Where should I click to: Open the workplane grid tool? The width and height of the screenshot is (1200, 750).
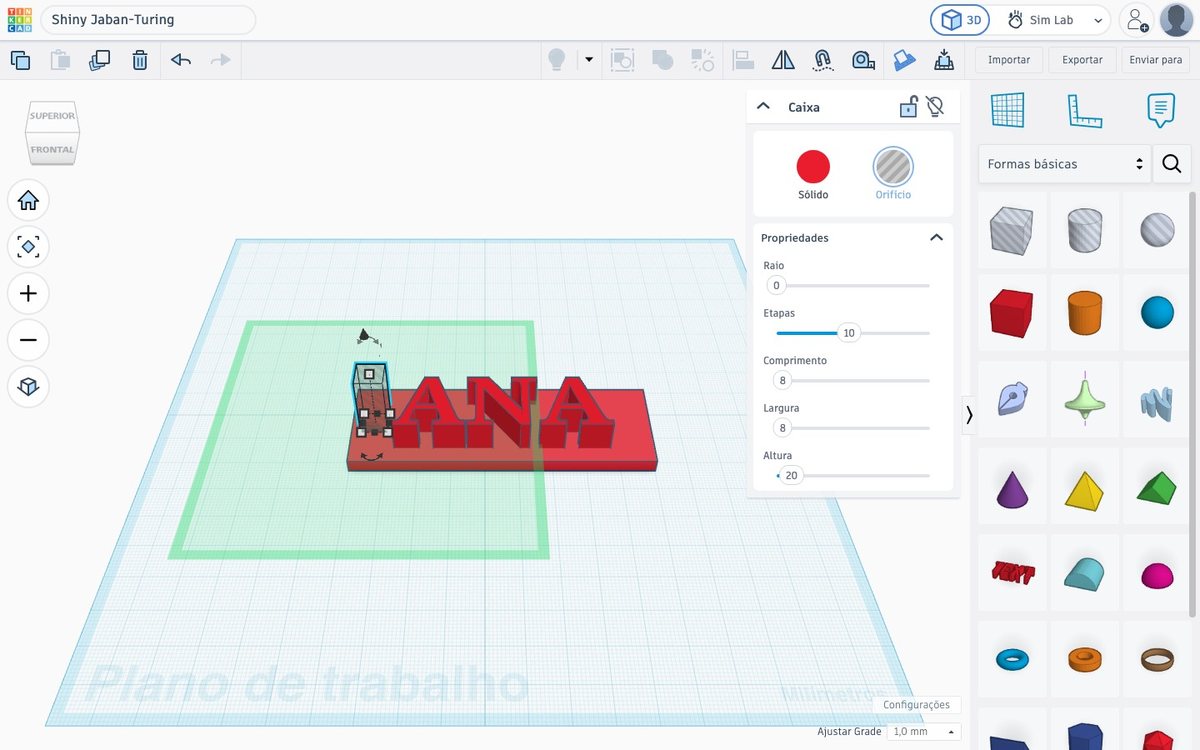(x=1007, y=110)
